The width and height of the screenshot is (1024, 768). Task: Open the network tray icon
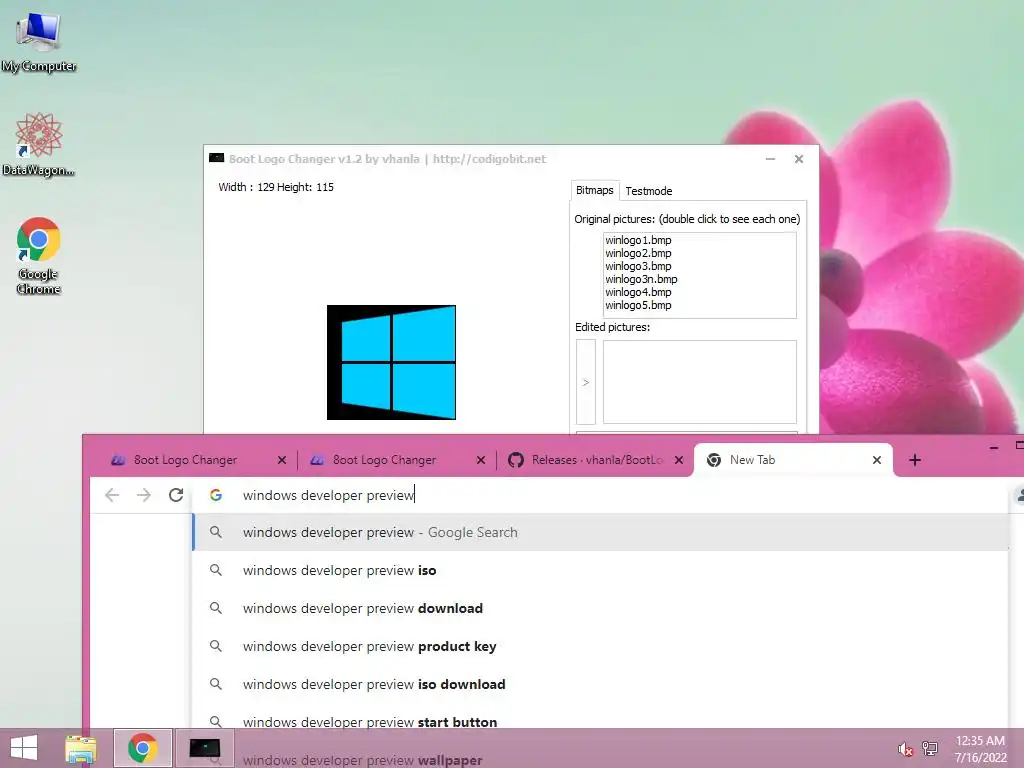pos(930,749)
